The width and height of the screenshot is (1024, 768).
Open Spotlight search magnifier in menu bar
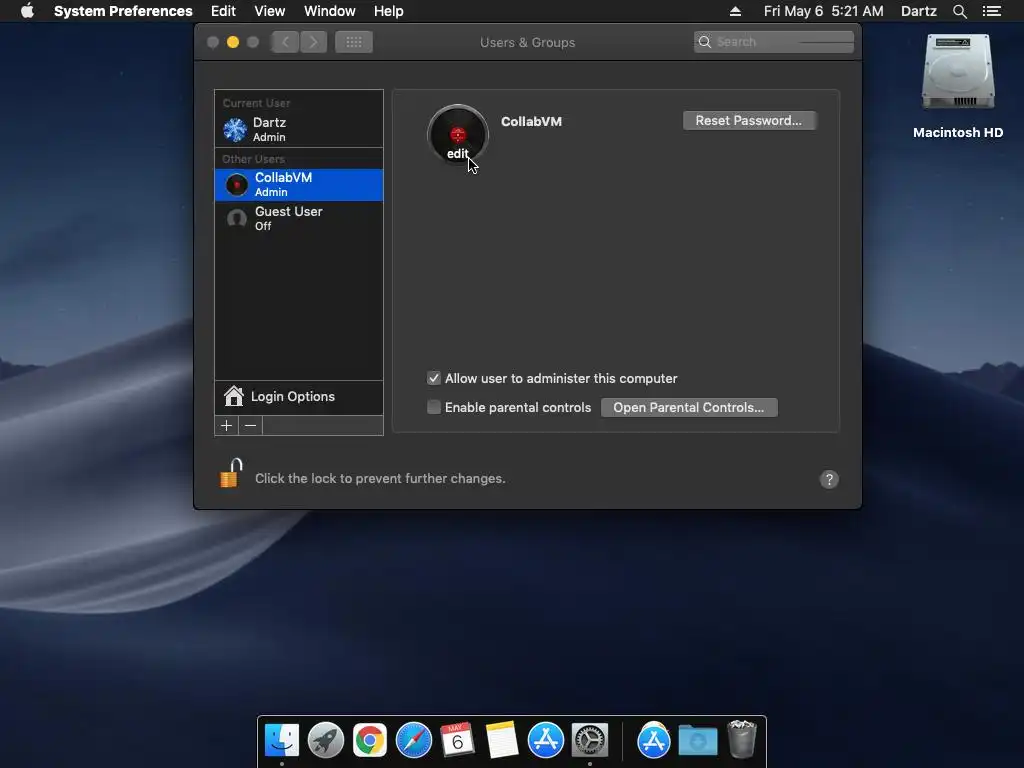pos(959,11)
